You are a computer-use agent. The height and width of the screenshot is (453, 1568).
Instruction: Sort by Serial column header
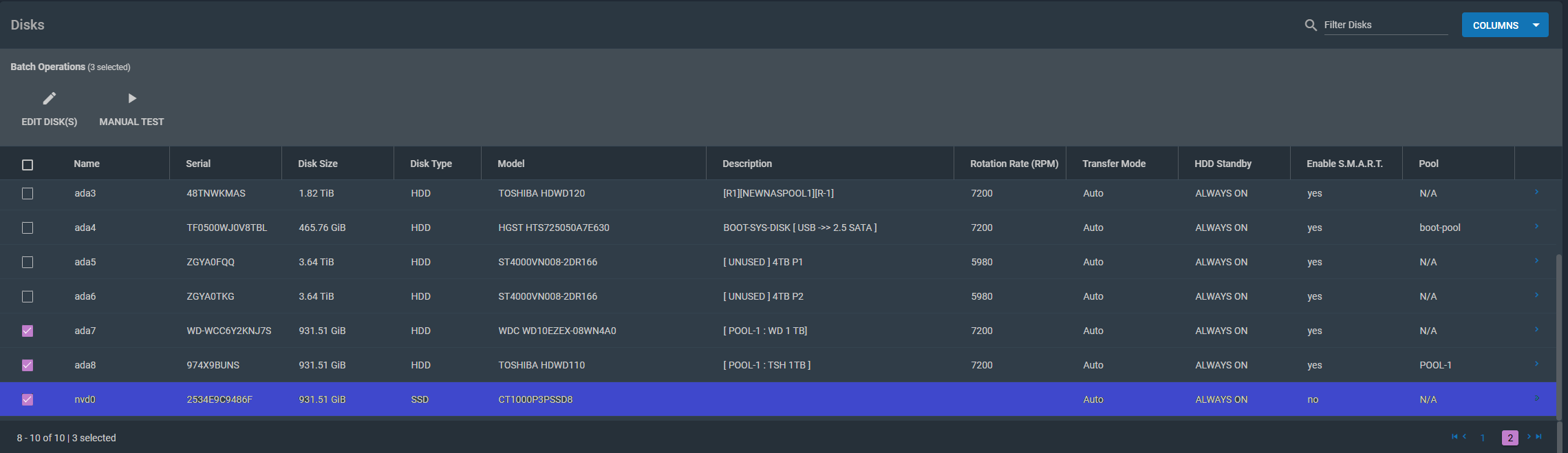[198, 164]
